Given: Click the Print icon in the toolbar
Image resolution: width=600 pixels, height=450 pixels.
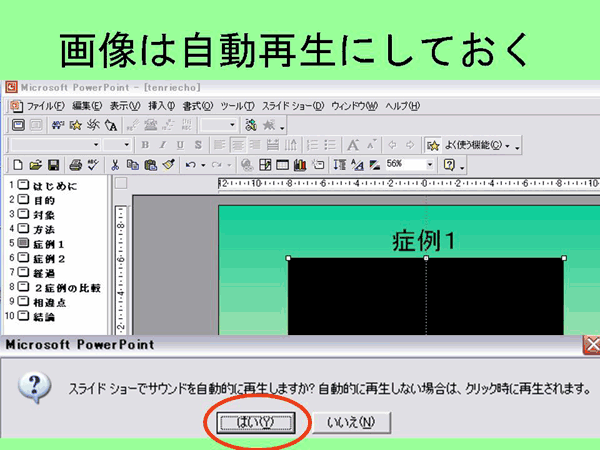Looking at the screenshot, I should (x=75, y=165).
